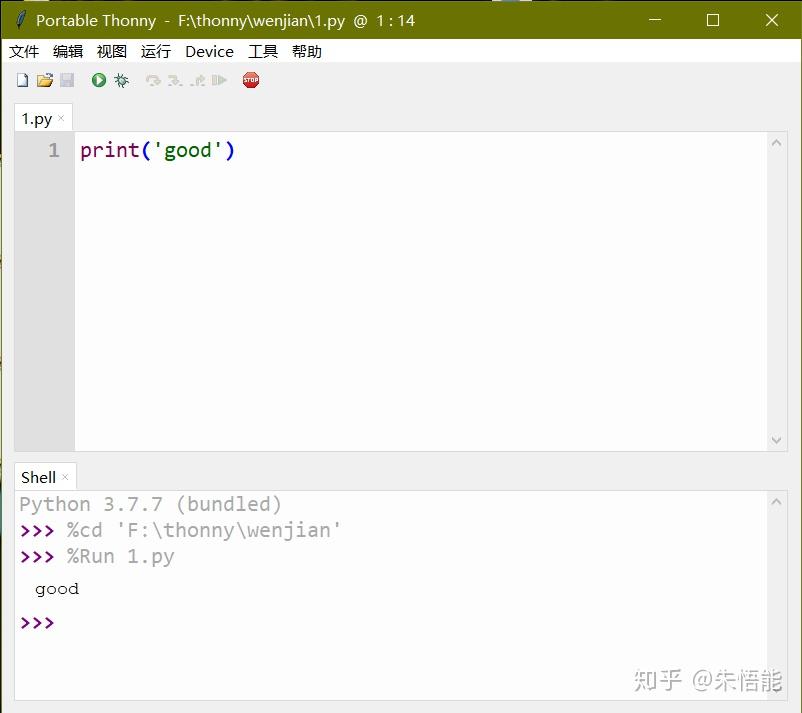Click the %cd 'F:\thonny\wenjian' Shell line
Image resolution: width=802 pixels, height=713 pixels.
[x=204, y=530]
